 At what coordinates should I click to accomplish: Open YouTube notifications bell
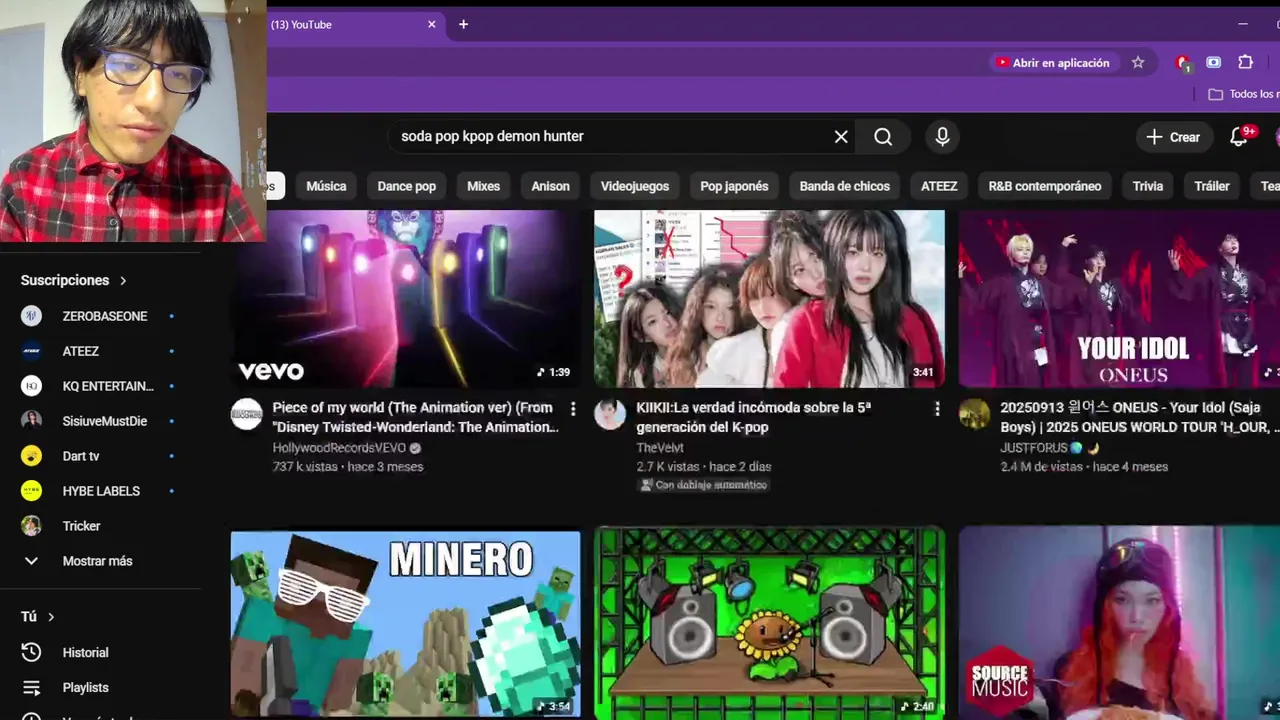click(1238, 137)
